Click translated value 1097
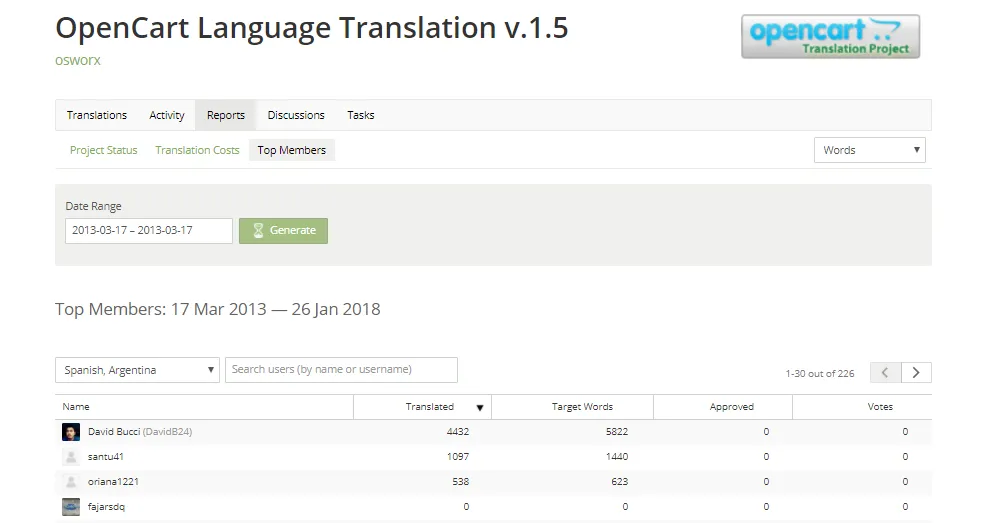Image resolution: width=1008 pixels, height=523 pixels. tap(458, 457)
